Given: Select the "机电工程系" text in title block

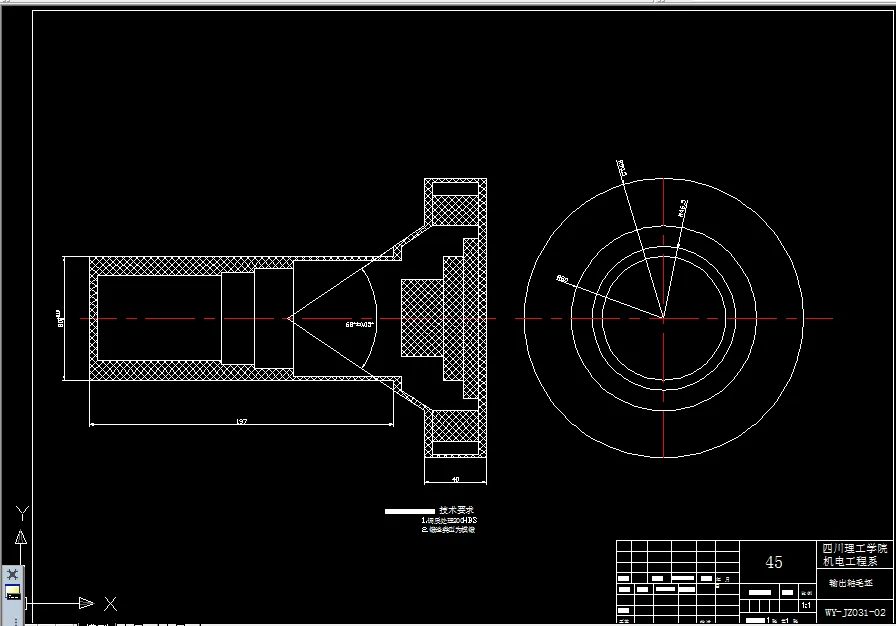Looking at the screenshot, I should coord(850,561).
